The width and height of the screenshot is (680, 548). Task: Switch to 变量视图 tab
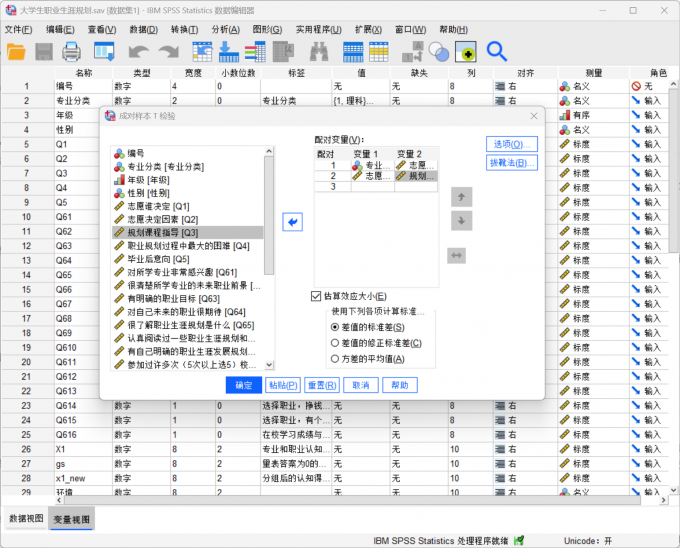[x=72, y=519]
